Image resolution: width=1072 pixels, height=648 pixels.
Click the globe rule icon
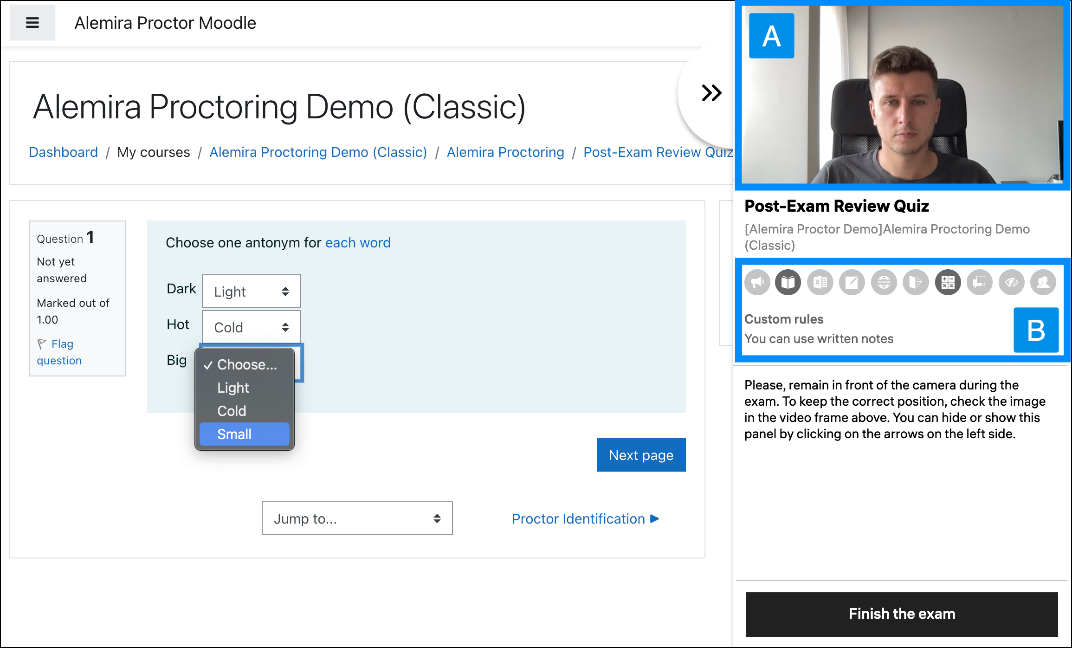pyautogui.click(x=883, y=283)
